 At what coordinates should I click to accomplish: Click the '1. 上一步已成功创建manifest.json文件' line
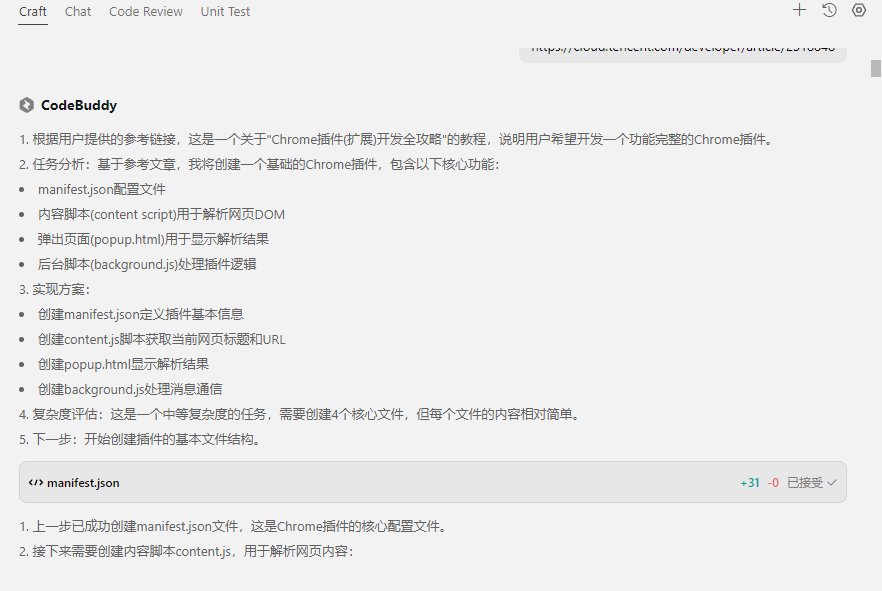(234, 526)
